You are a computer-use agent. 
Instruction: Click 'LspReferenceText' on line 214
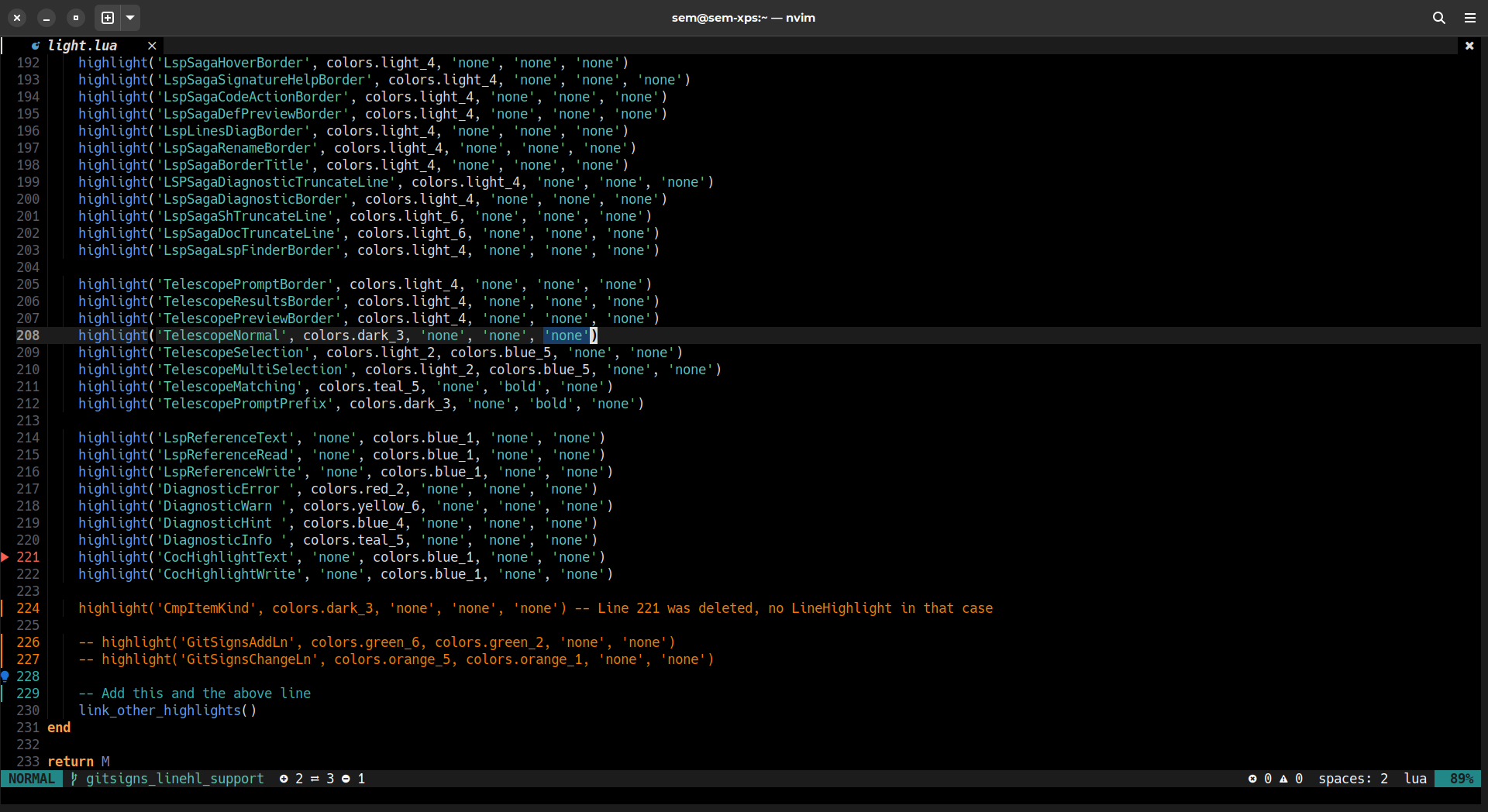pos(226,438)
